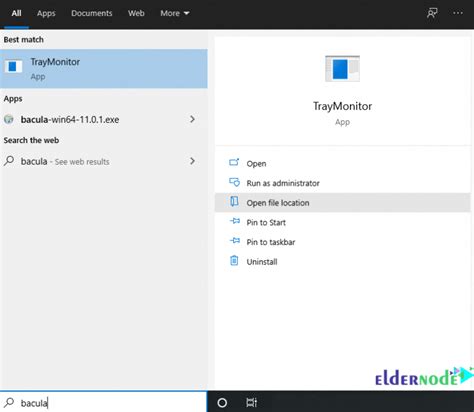Click the TrayMonitor icon in best match
Image resolution: width=474 pixels, height=412 pixels.
pos(13,66)
